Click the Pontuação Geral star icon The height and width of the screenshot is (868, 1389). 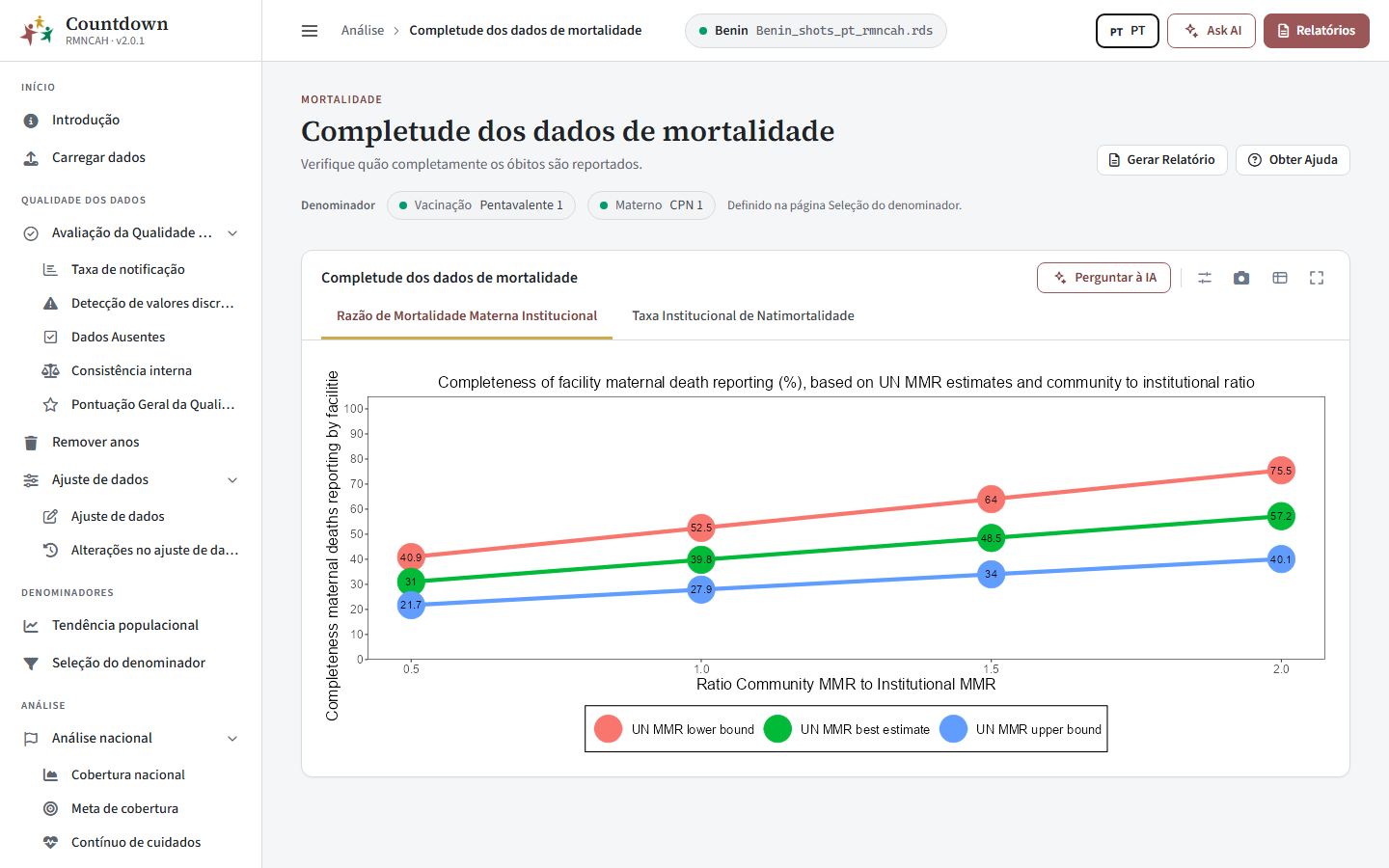(x=50, y=405)
